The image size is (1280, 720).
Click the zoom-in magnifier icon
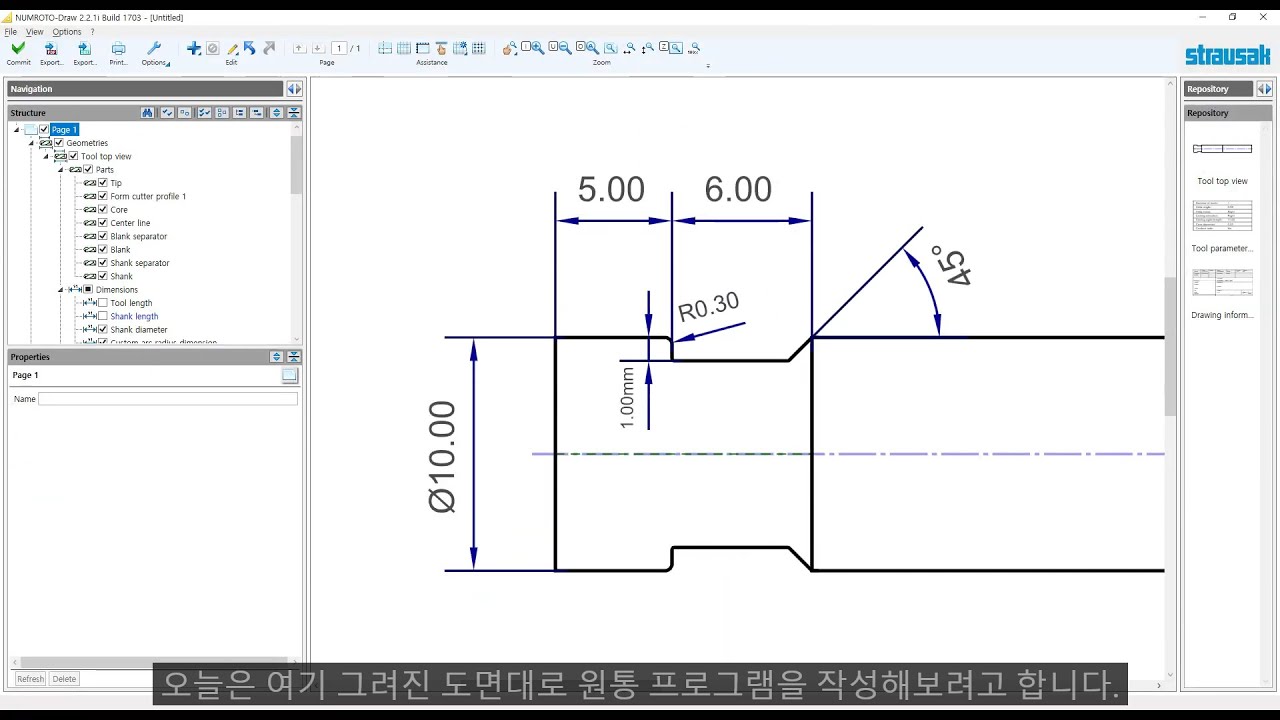[537, 48]
